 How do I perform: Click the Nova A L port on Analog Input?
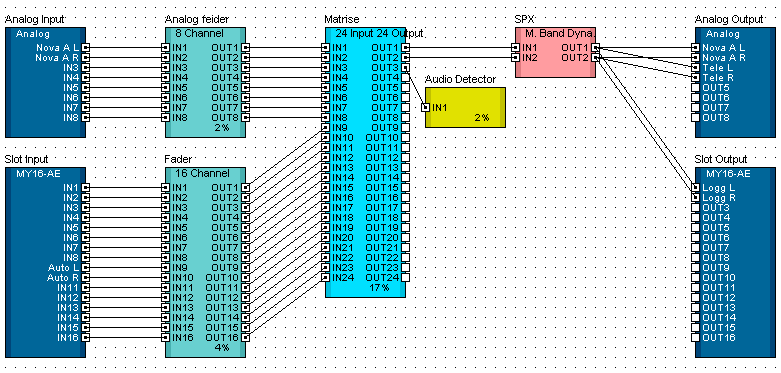pyautogui.click(x=86, y=48)
